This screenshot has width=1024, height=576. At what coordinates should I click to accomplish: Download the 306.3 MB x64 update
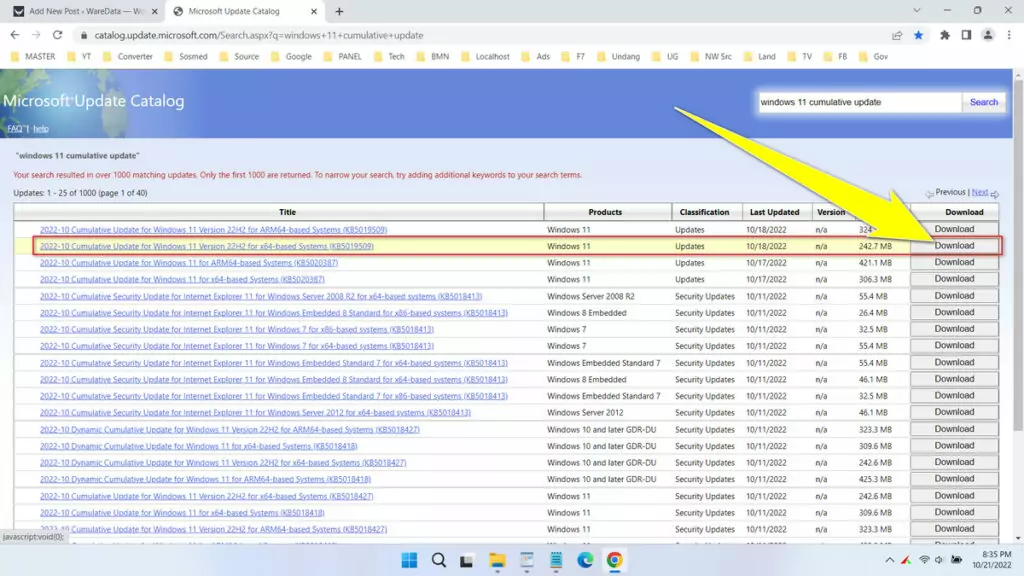pyautogui.click(x=953, y=279)
